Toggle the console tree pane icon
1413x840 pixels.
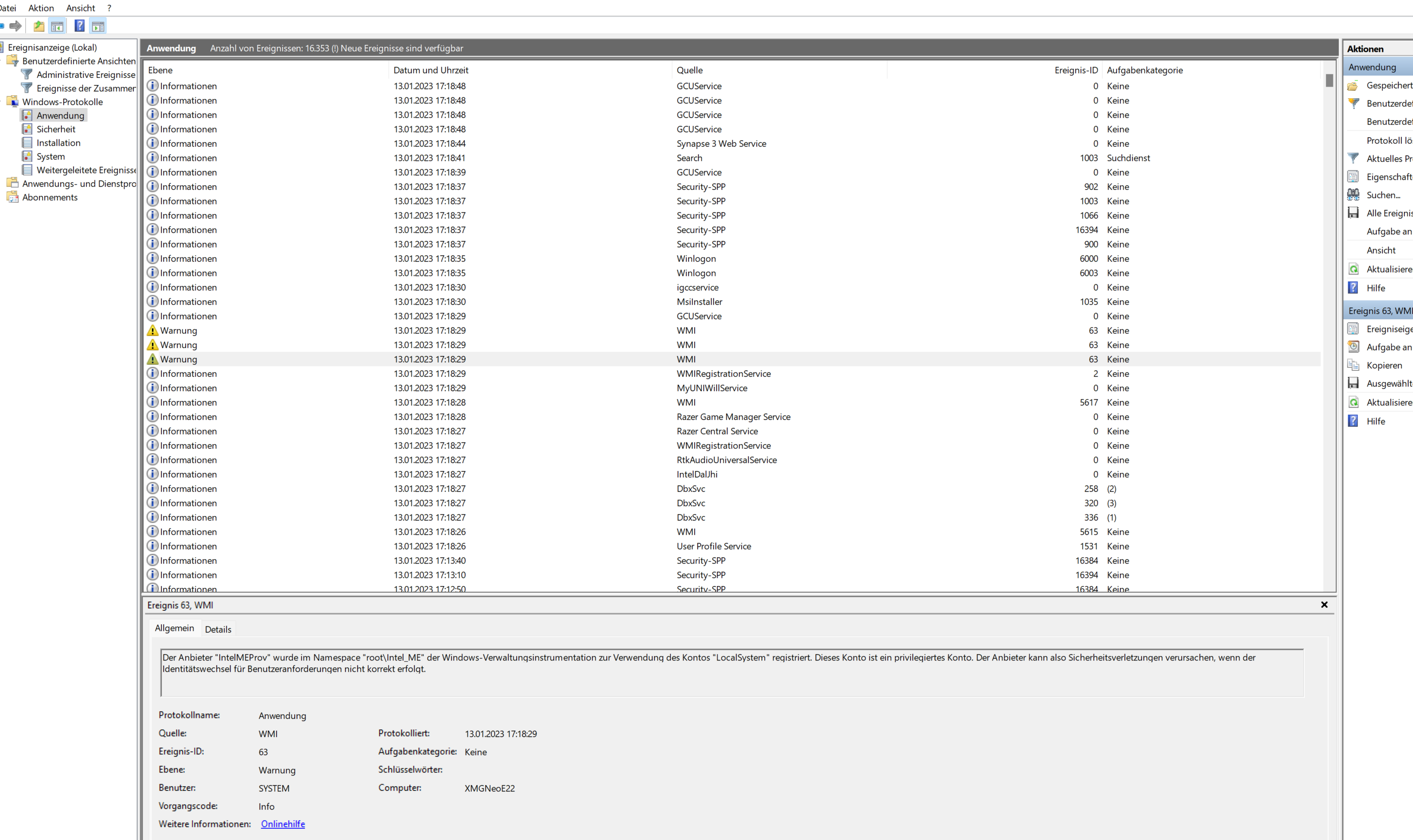(57, 26)
